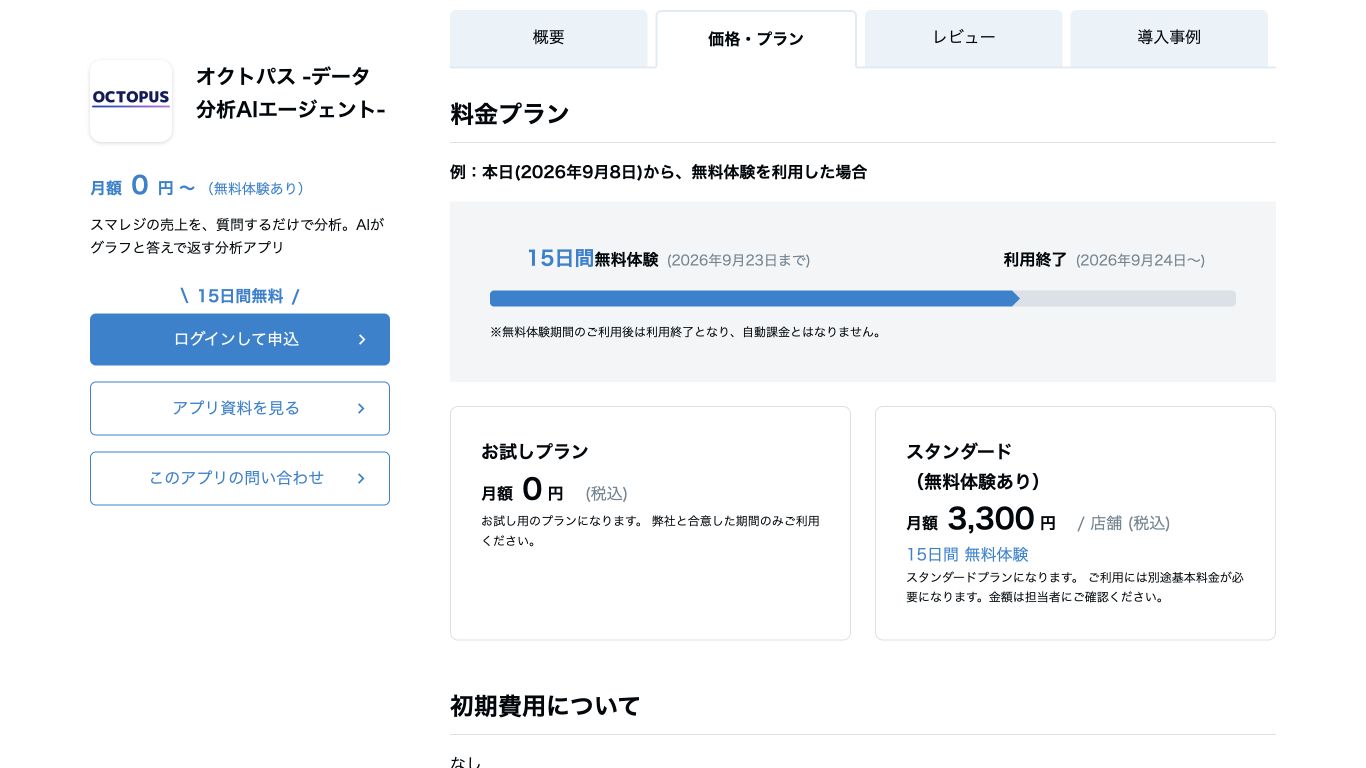Click the お試しプラン card description text
This screenshot has height=768, width=1366.
(650, 531)
